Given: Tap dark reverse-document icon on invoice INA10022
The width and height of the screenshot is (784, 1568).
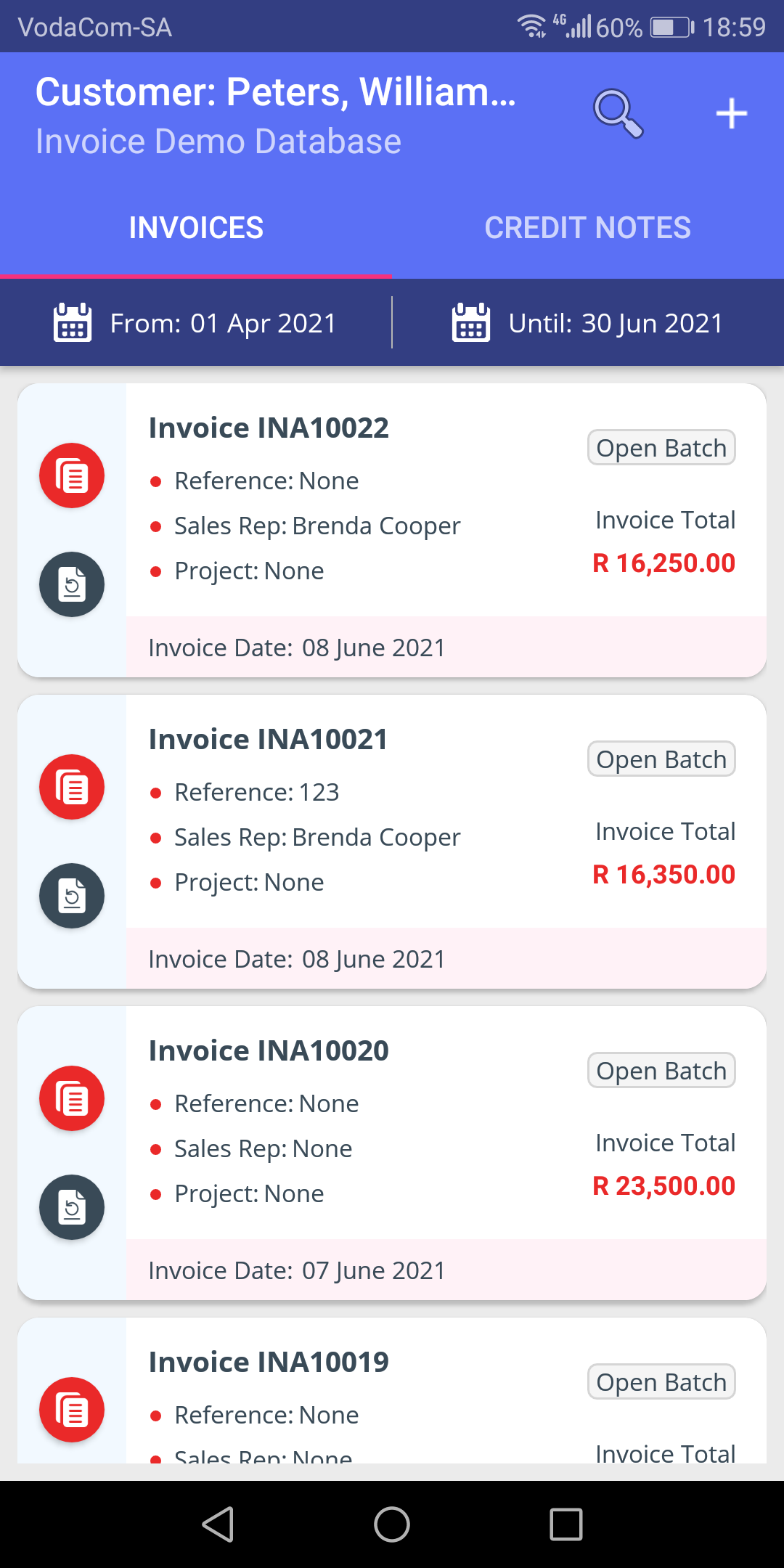Looking at the screenshot, I should pos(72,584).
